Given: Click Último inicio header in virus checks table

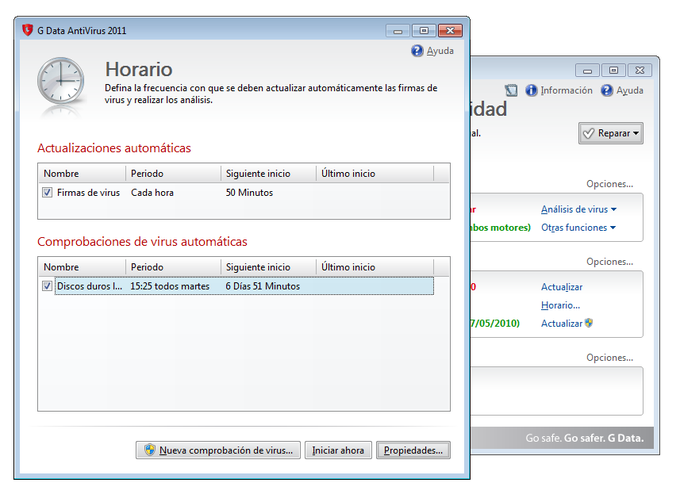Looking at the screenshot, I should [x=375, y=267].
